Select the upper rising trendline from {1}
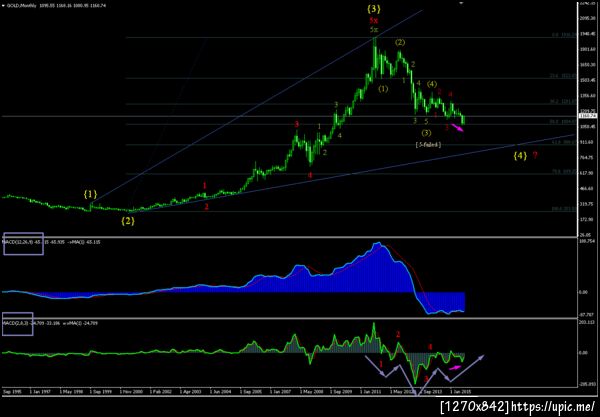The height and width of the screenshot is (417, 600). (256, 108)
